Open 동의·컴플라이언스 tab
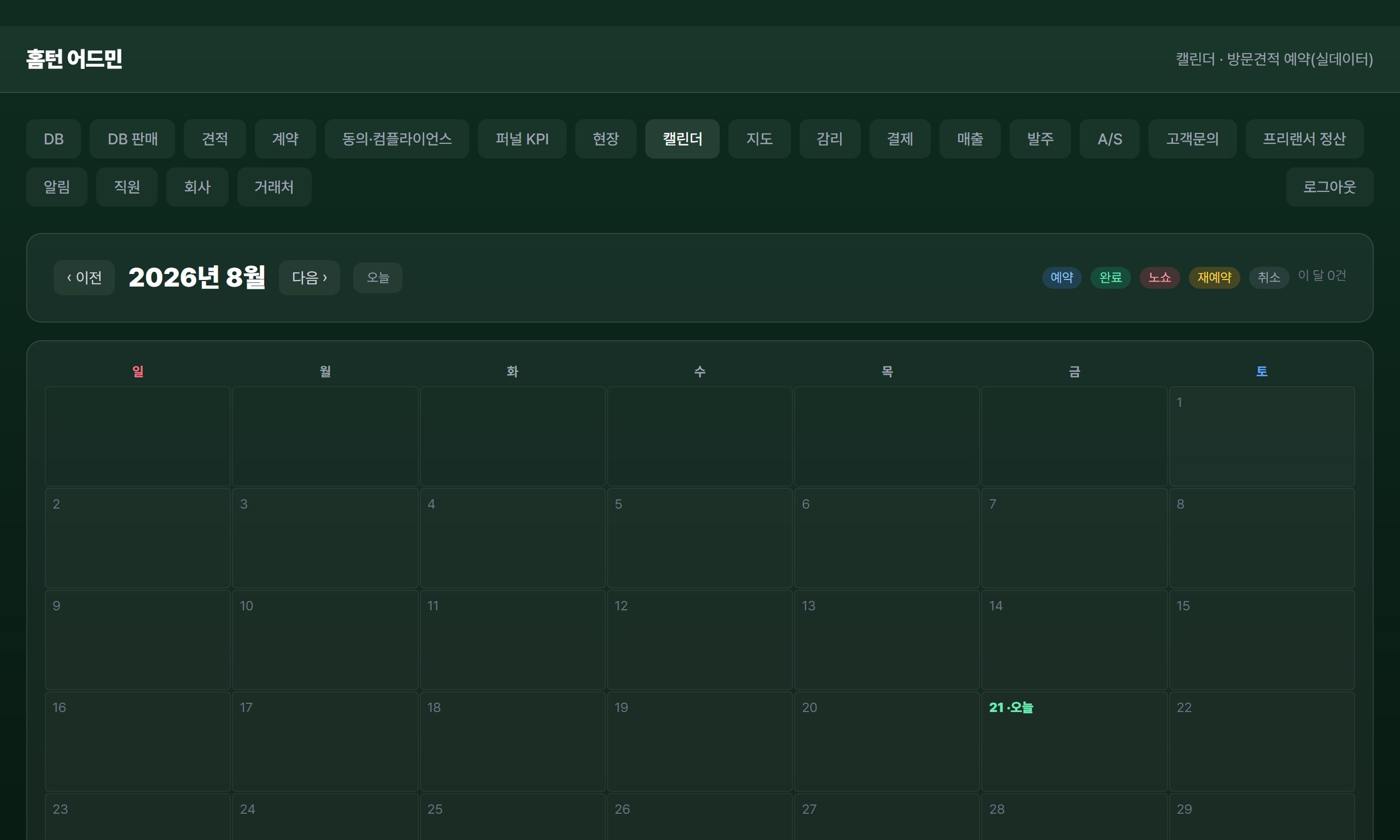Viewport: 1400px width, 840px height. pos(396,139)
